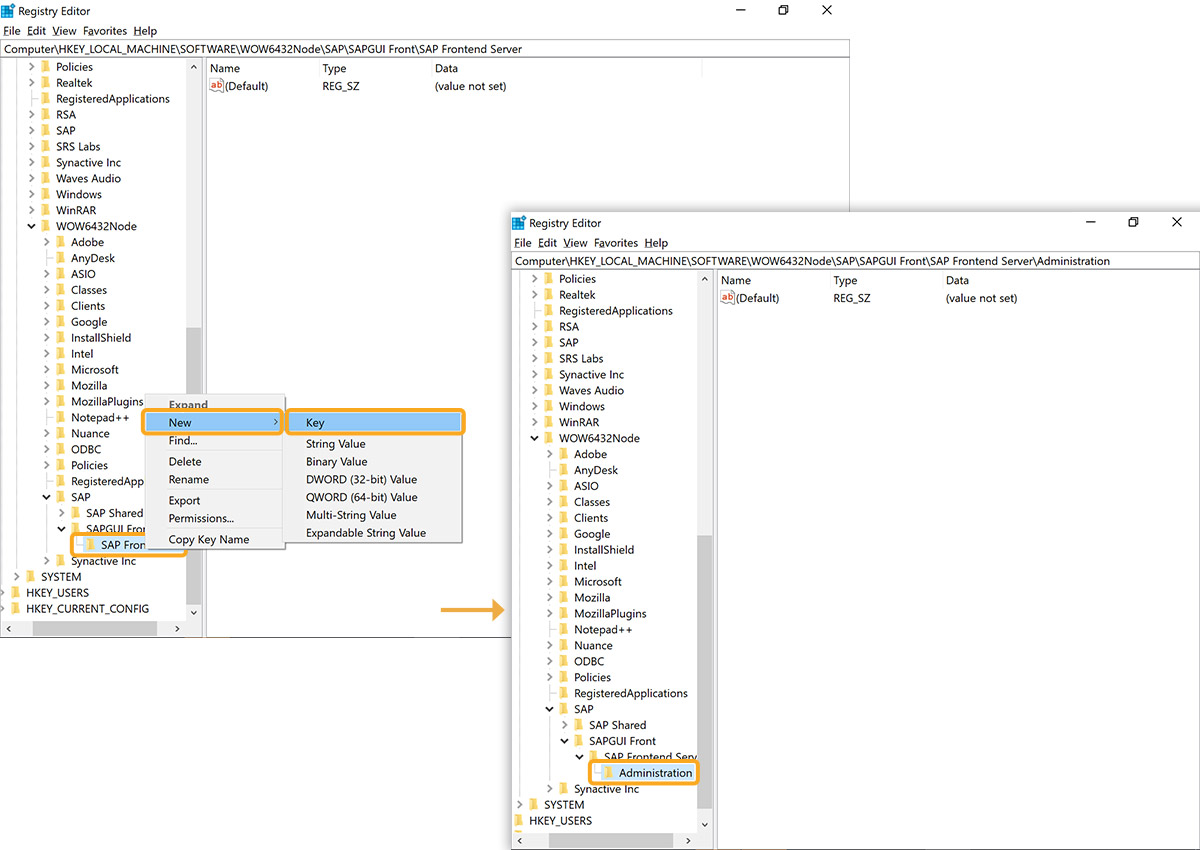Viewport: 1200px width, 850px height.
Task: Choose Find... in the context menu
Action: (183, 441)
